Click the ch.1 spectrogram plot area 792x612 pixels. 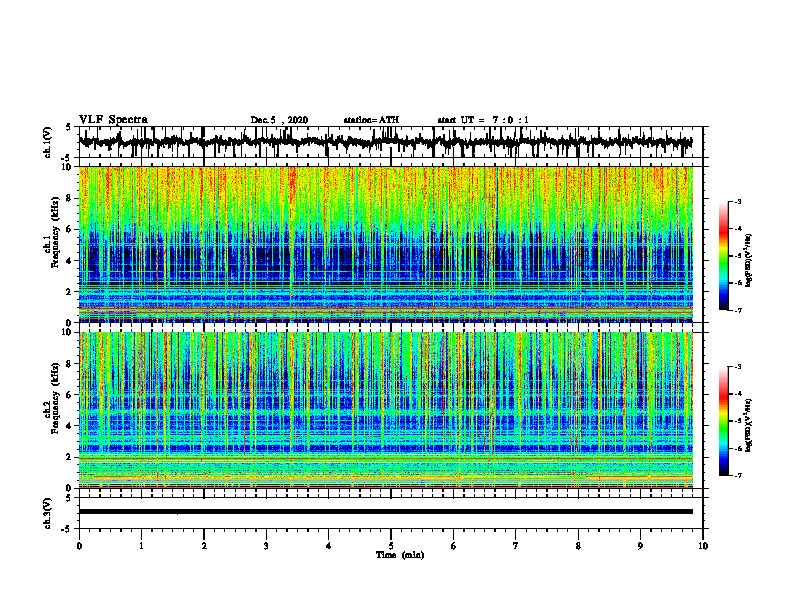coord(385,244)
